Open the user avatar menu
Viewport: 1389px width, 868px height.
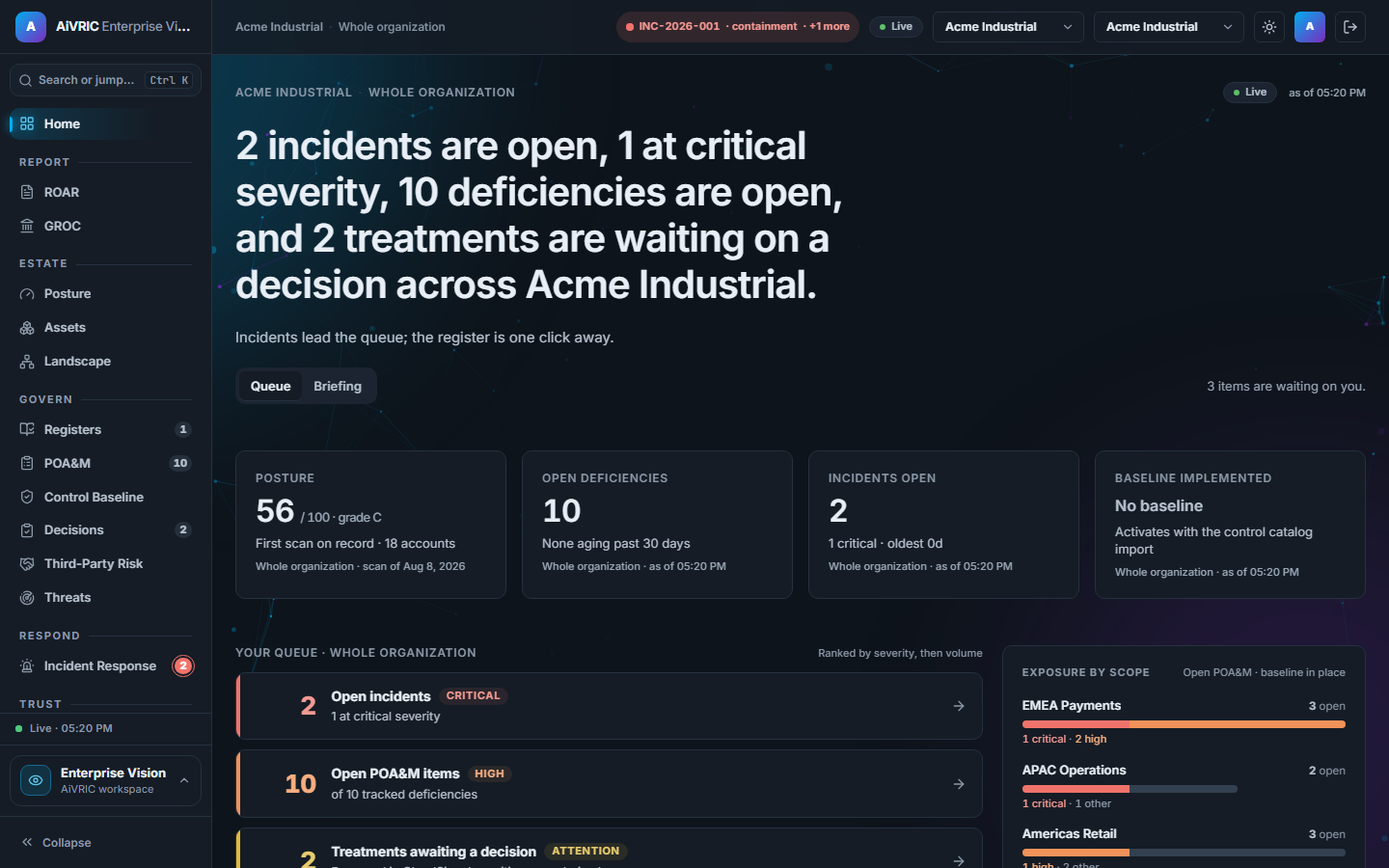pos(1310,27)
